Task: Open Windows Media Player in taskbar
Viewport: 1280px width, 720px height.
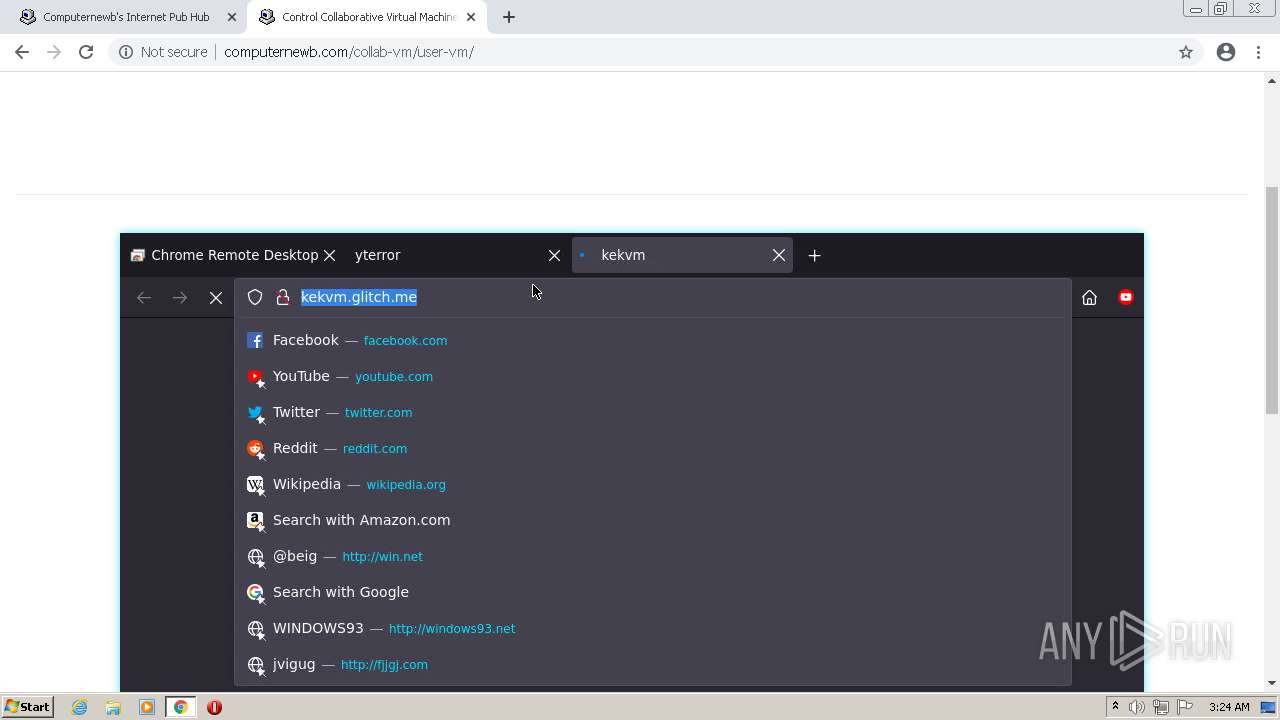Action: click(147, 707)
